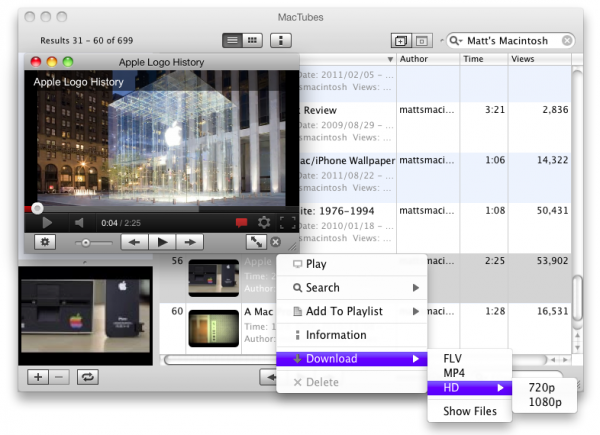Click the 2:25 time cell
Viewport: 600px width, 435px height.
pyautogui.click(x=495, y=261)
